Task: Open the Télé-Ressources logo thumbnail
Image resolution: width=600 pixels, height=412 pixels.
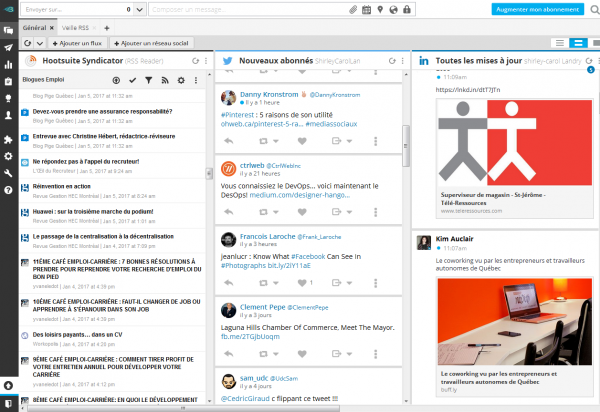Action: (x=515, y=143)
